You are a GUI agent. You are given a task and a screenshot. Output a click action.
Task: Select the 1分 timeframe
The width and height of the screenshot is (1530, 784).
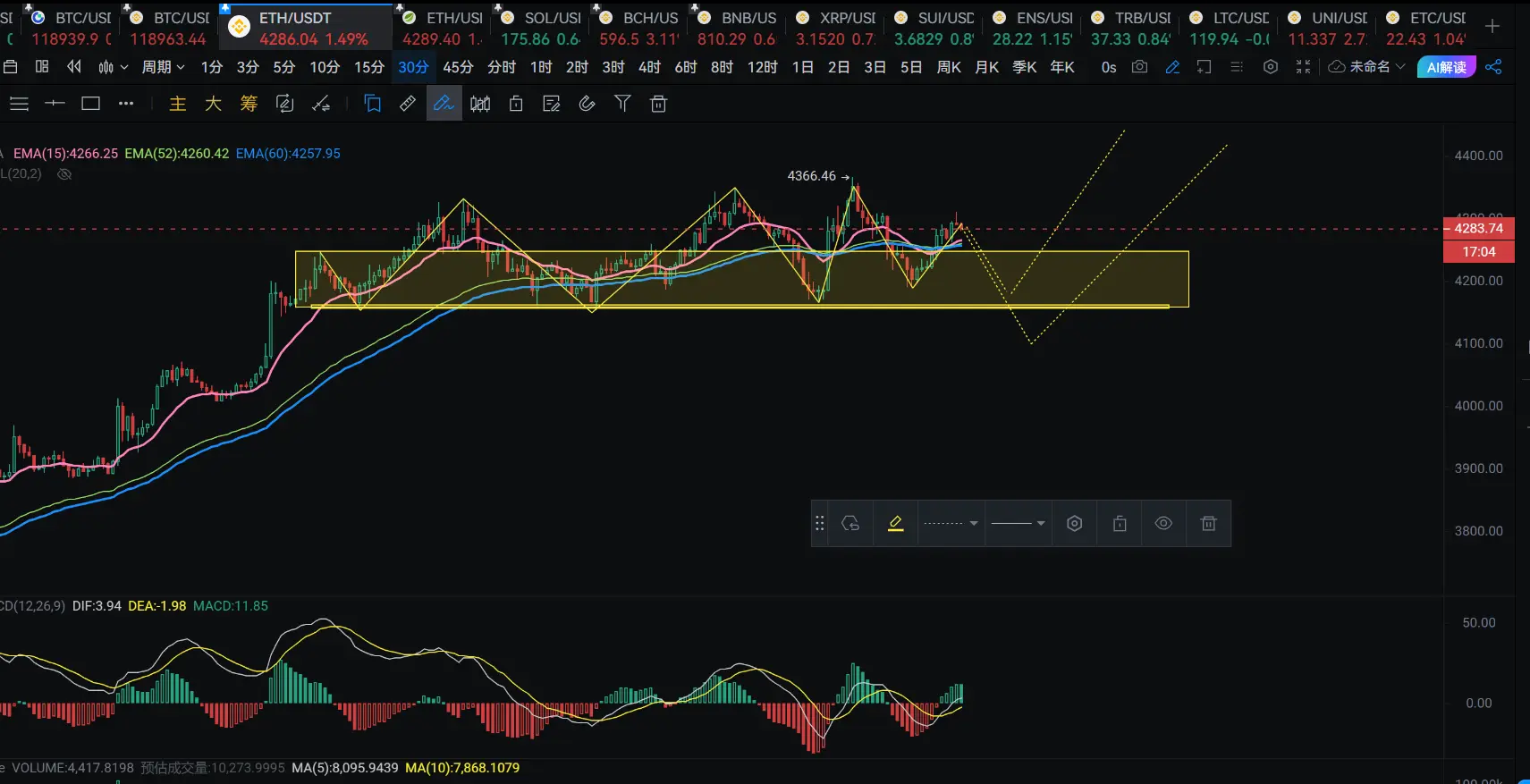coord(211,67)
